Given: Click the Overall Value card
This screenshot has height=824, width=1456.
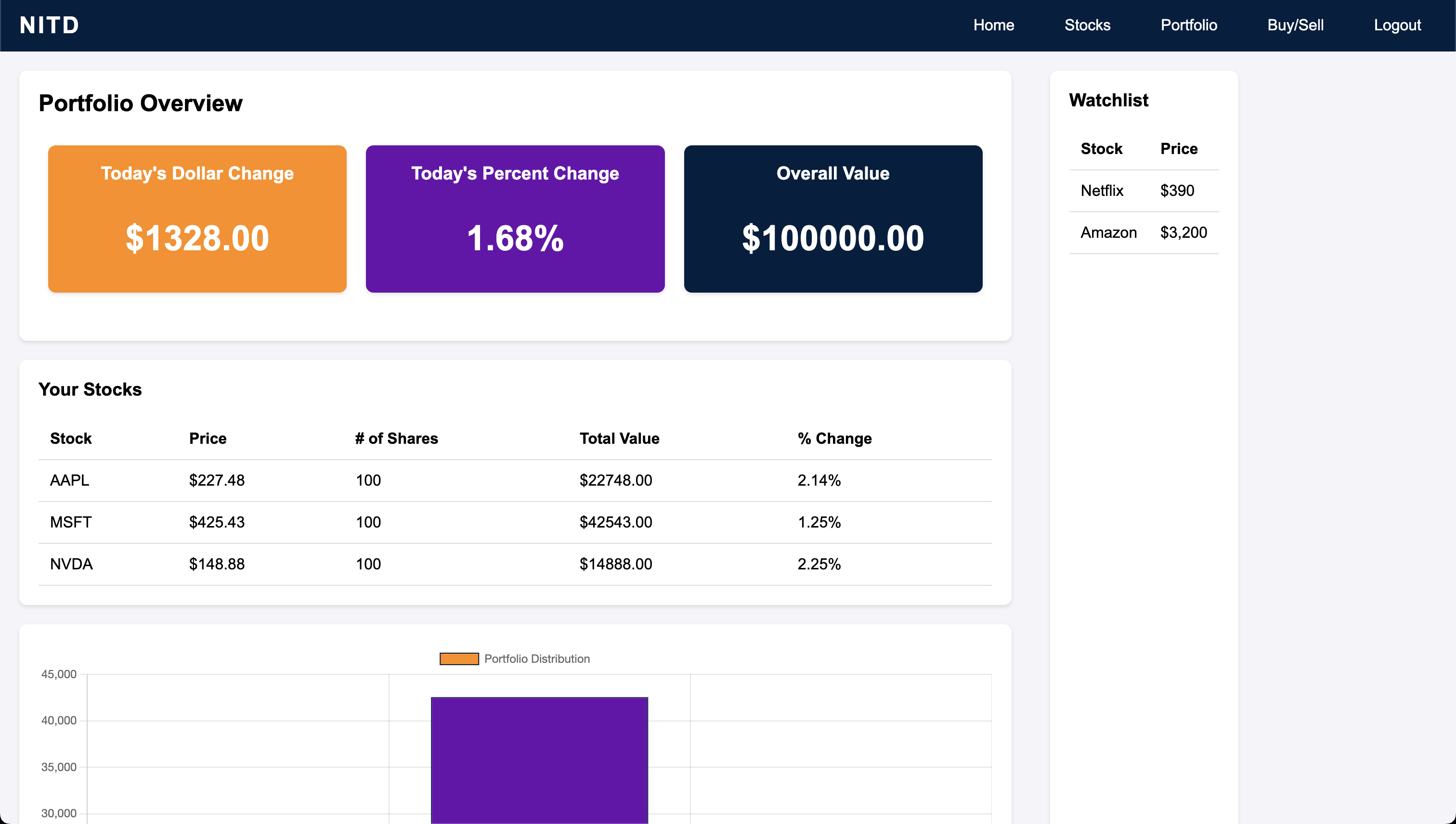Looking at the screenshot, I should [x=833, y=219].
